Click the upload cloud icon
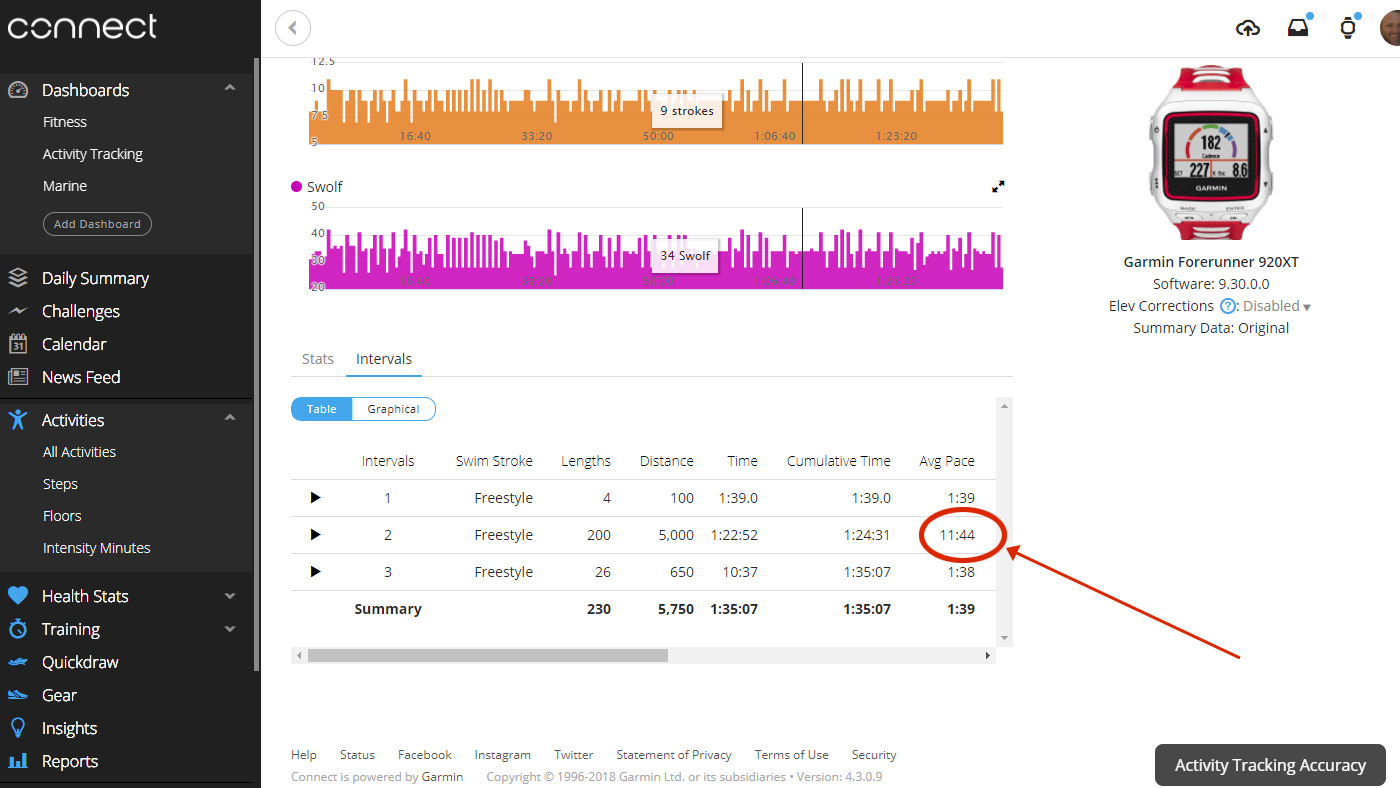This screenshot has width=1400, height=788. click(x=1248, y=28)
